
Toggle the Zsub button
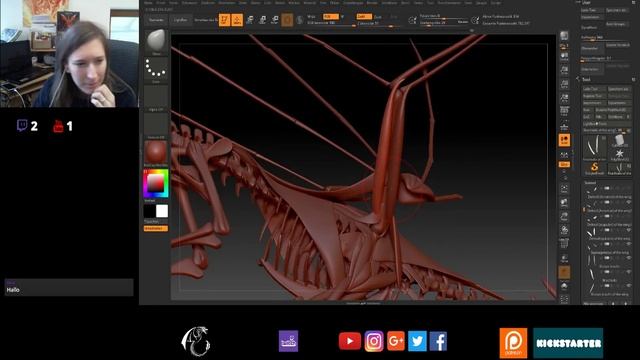[x=378, y=17]
